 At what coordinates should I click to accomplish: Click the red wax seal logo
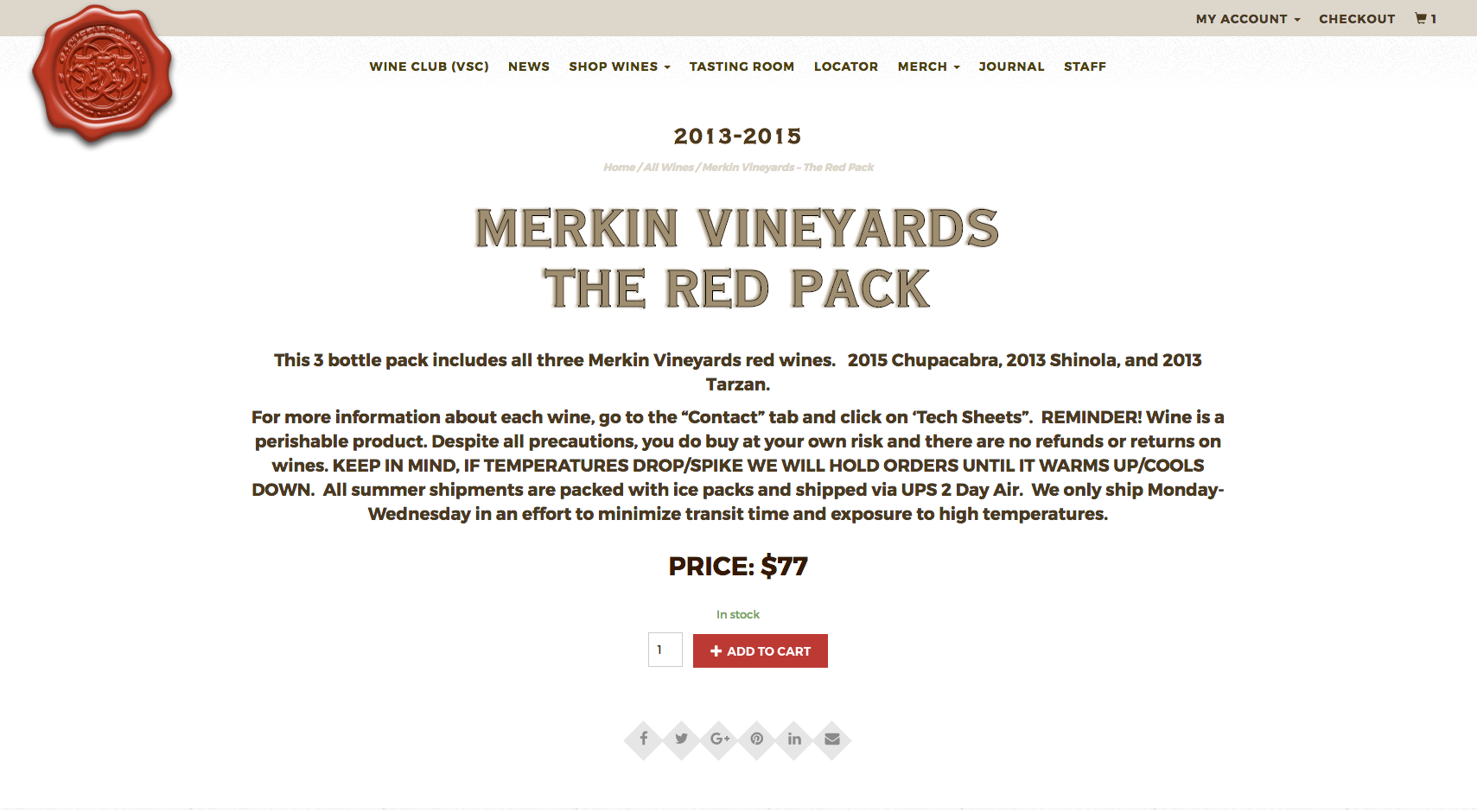coord(103,75)
